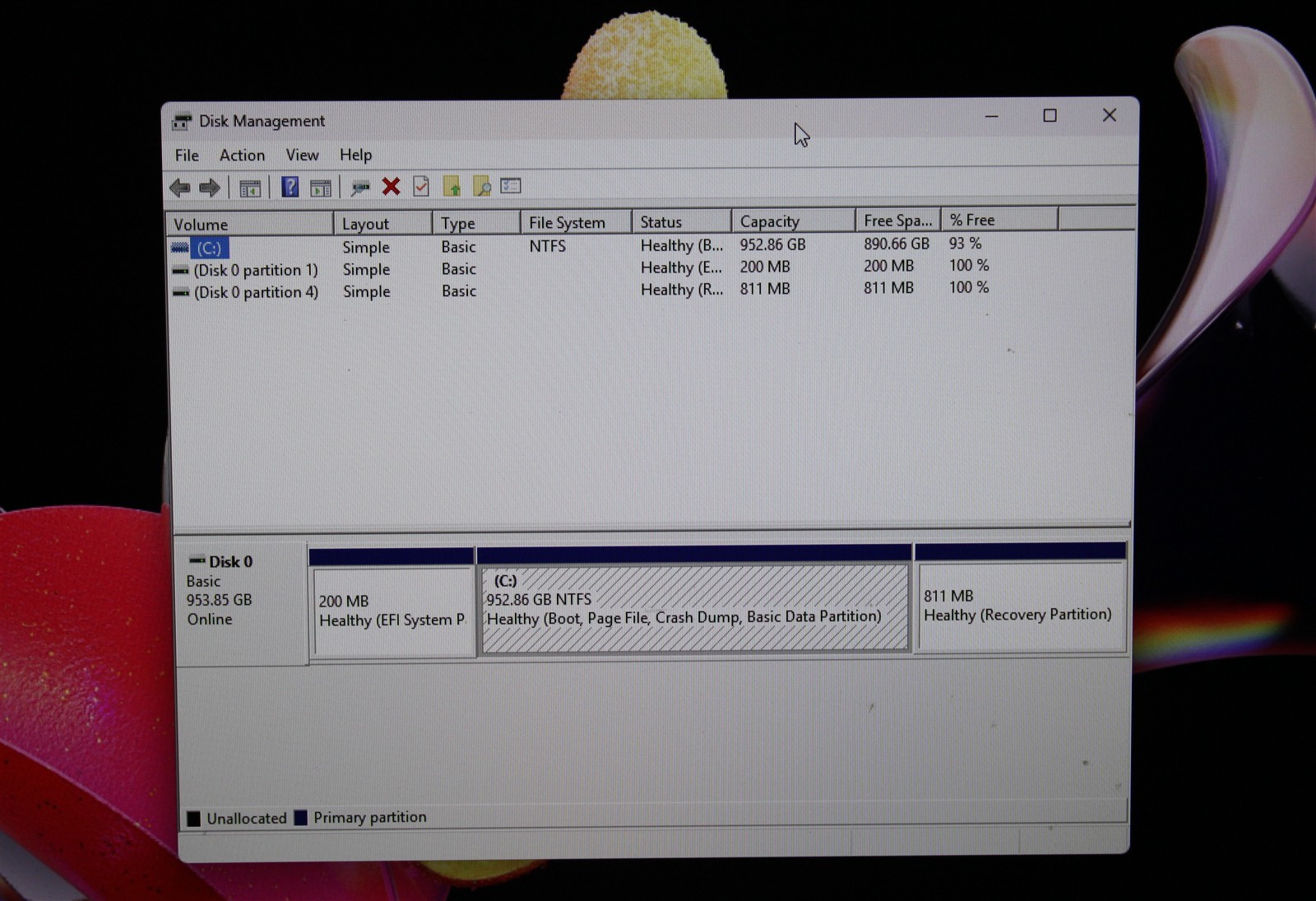1316x901 pixels.
Task: Click the Back arrow toolbar icon
Action: pos(180,188)
